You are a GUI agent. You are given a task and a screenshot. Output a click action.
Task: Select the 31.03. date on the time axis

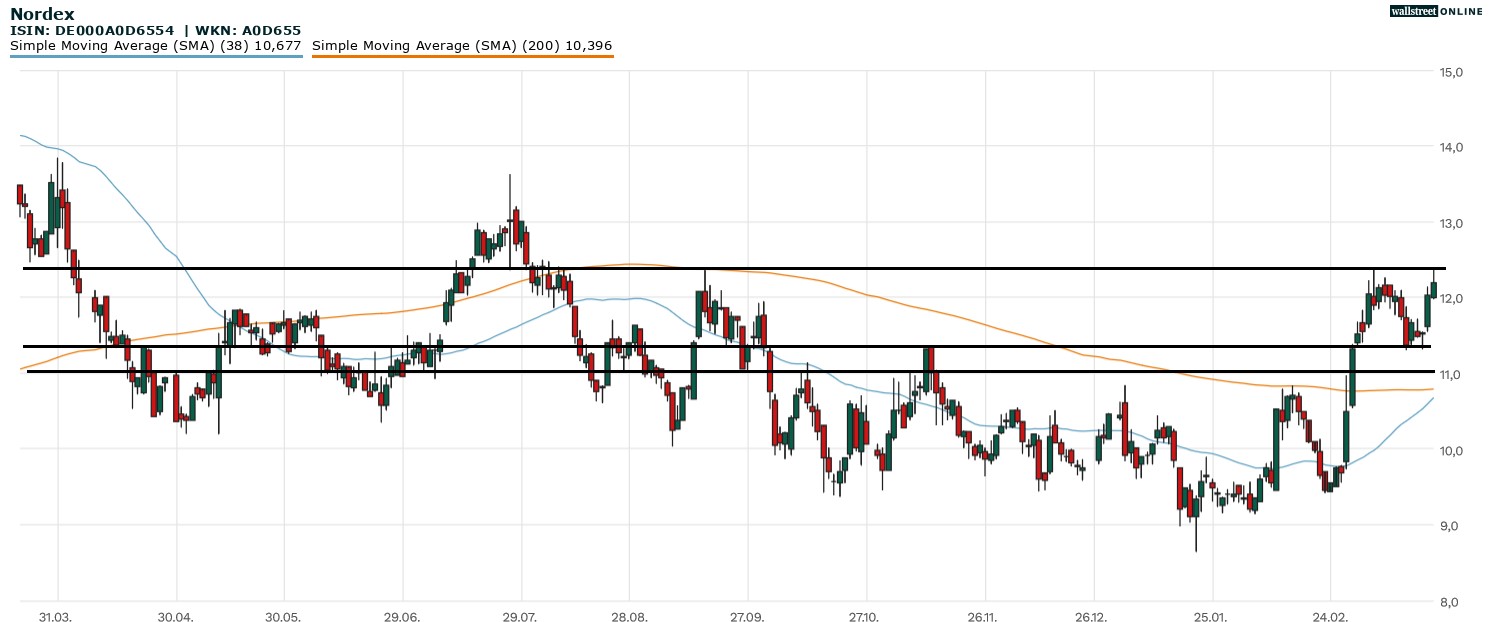coord(56,616)
